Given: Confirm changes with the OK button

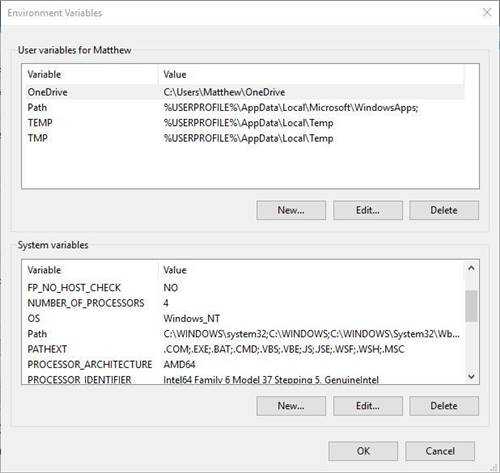Looking at the screenshot, I should (363, 451).
